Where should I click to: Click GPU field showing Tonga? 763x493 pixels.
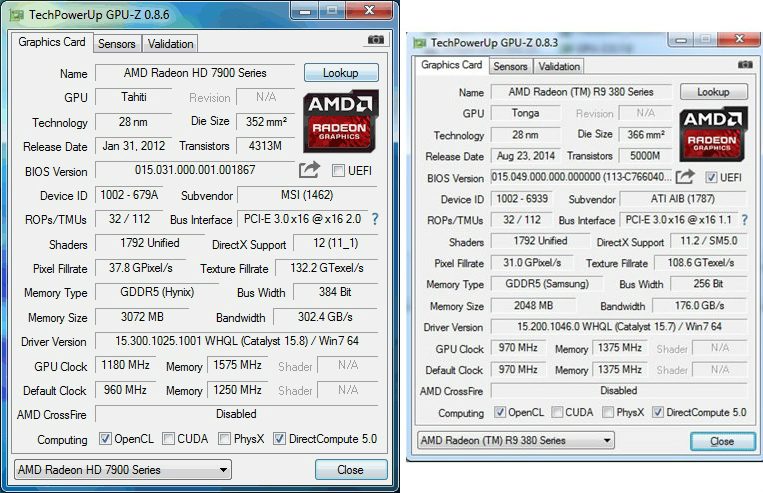[x=526, y=113]
